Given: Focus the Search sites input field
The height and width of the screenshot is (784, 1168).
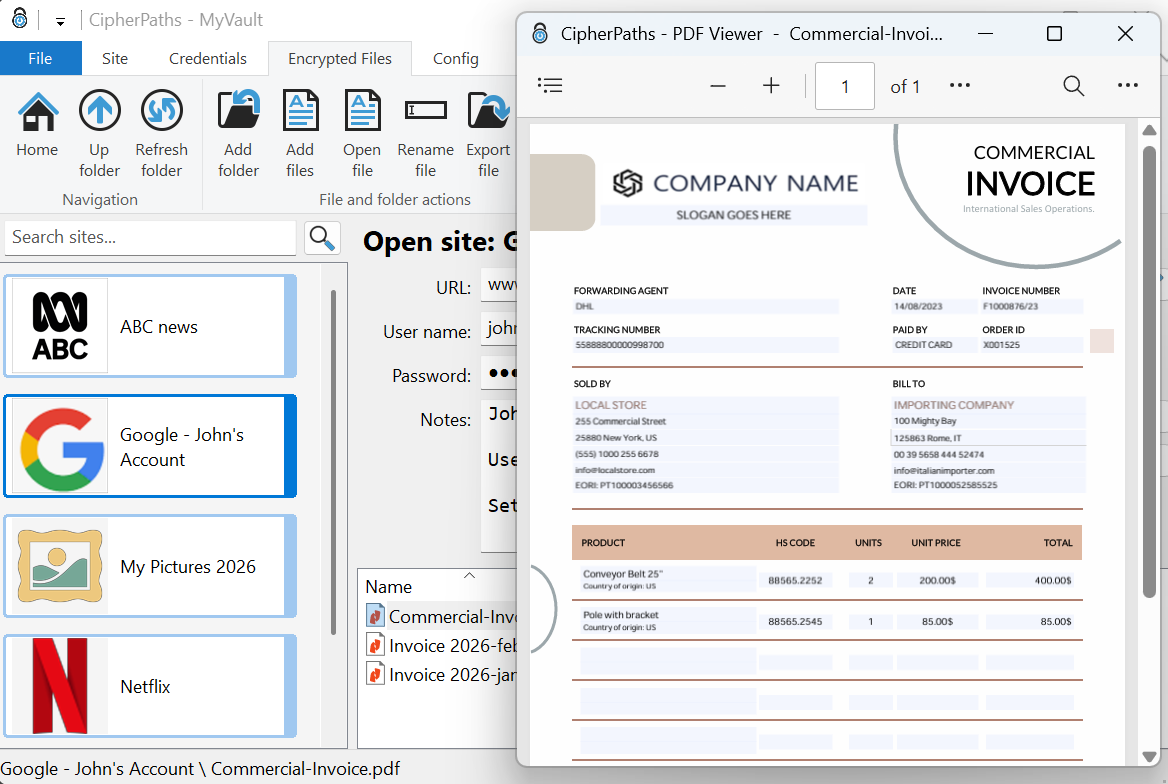Looking at the screenshot, I should tap(150, 238).
